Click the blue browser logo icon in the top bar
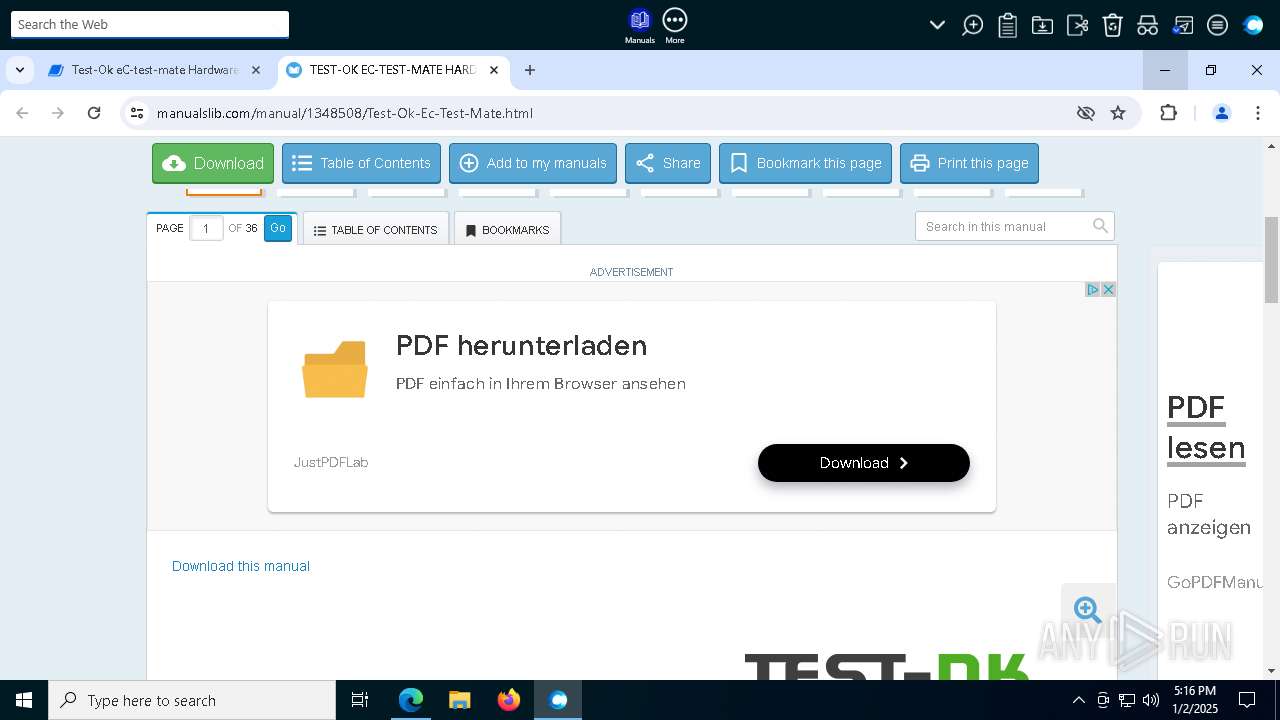Screen dimensions: 1280x720 1253,25
